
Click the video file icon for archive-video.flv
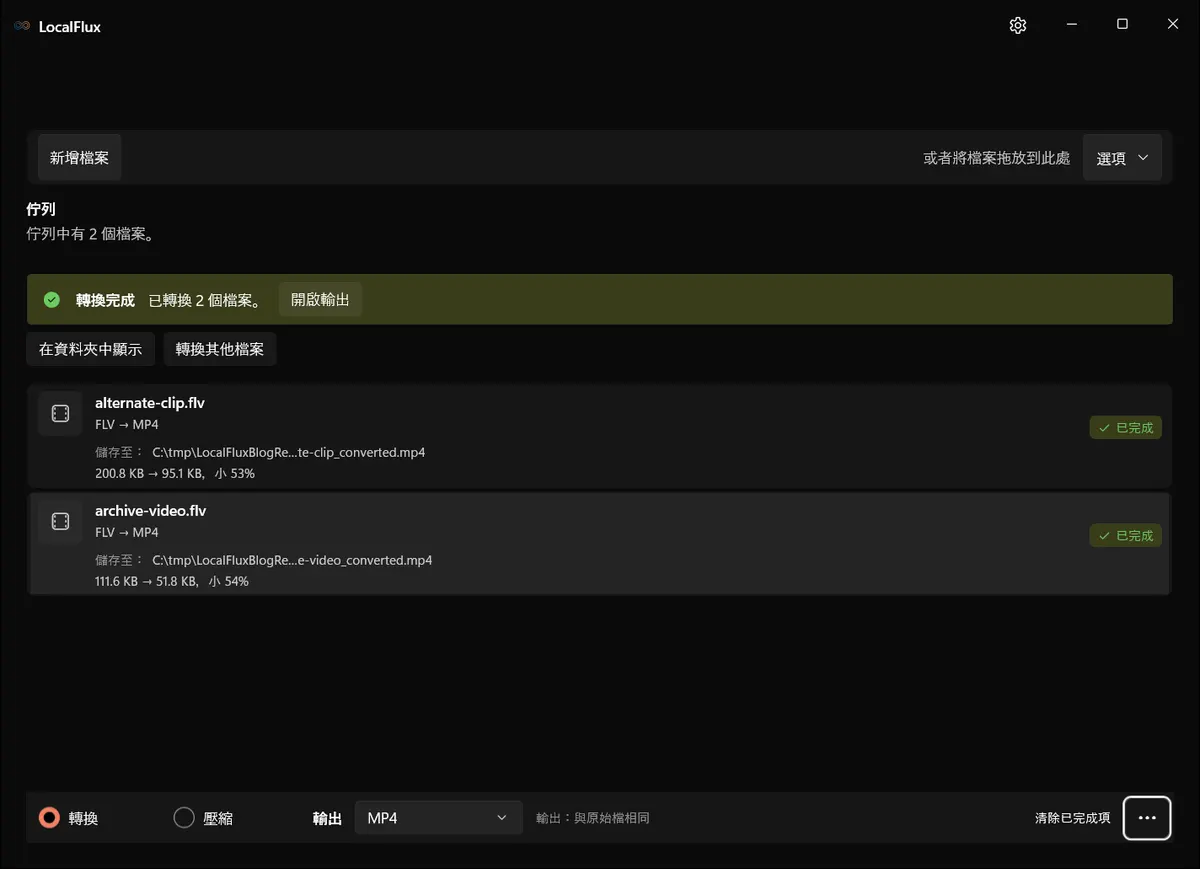[x=60, y=522]
